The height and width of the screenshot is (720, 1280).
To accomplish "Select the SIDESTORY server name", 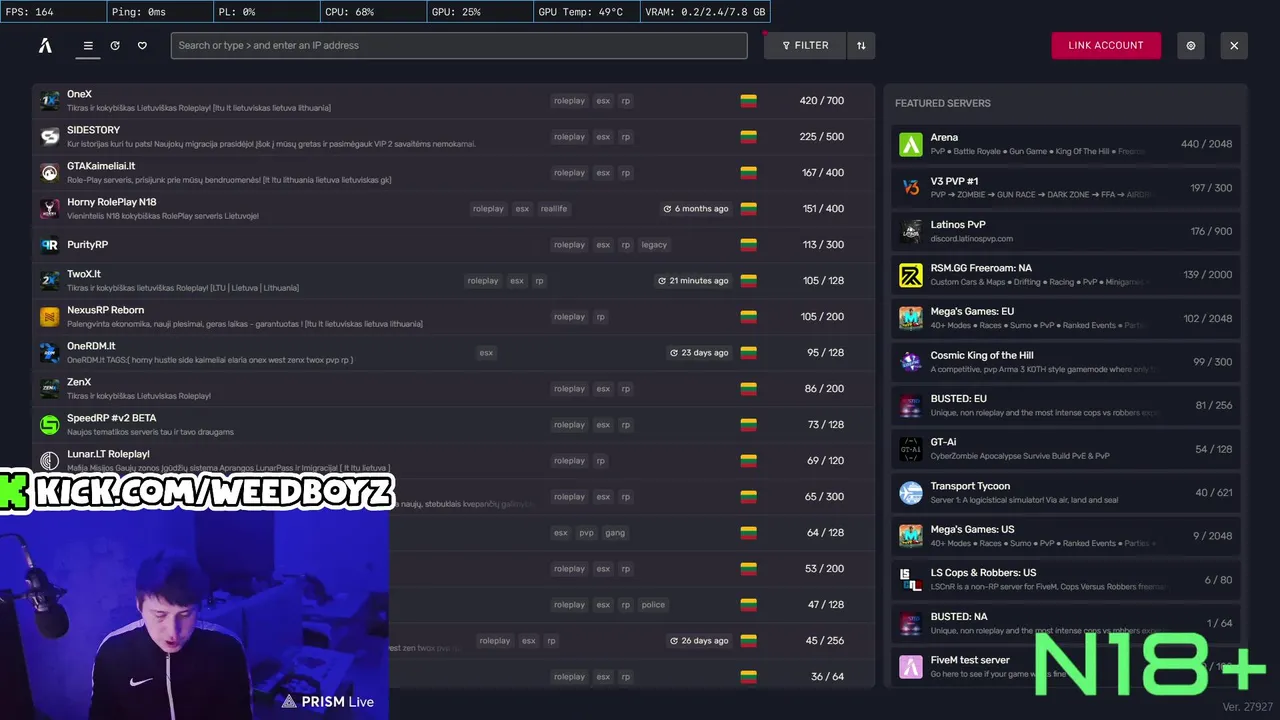I will tap(93, 130).
